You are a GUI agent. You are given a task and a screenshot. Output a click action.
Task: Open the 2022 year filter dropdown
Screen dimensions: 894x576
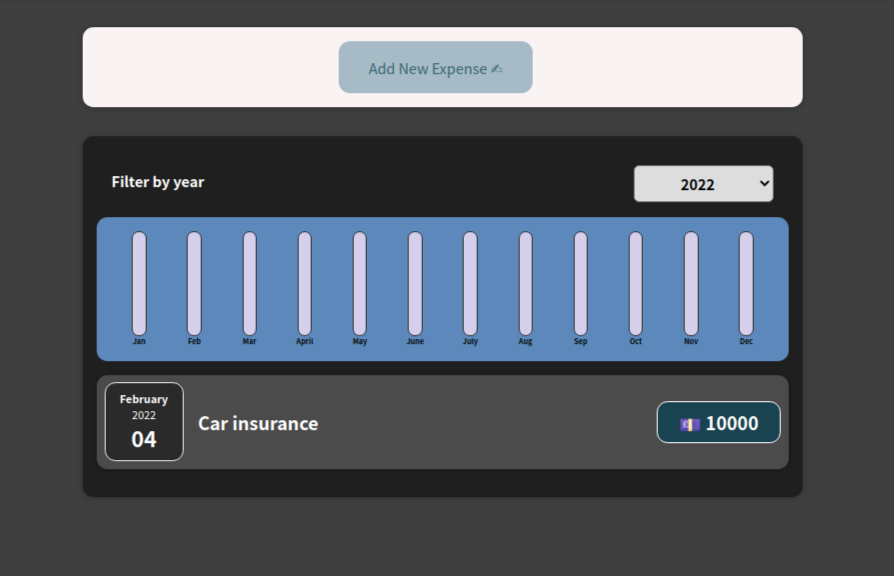tap(704, 184)
